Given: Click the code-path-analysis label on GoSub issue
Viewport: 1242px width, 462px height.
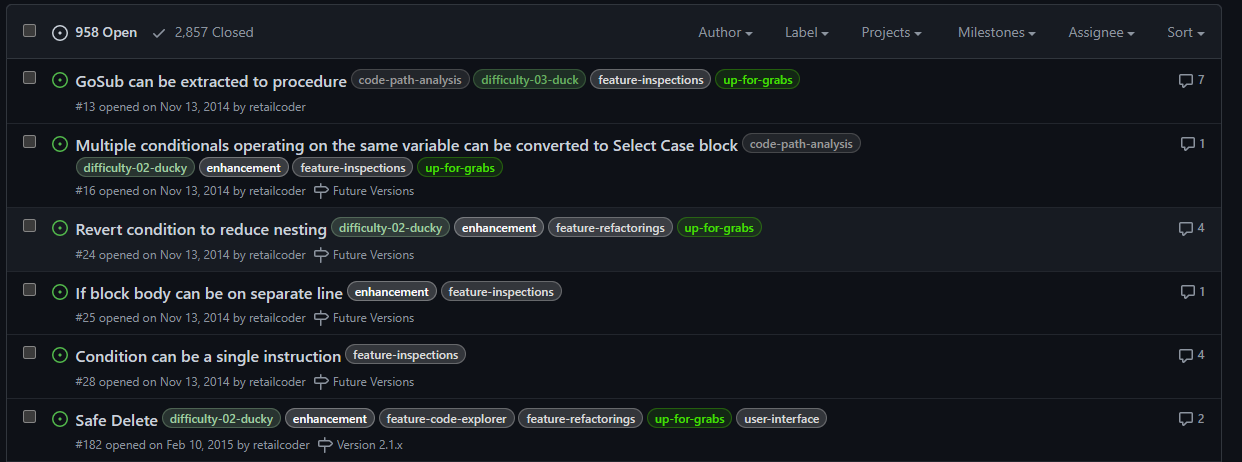Looking at the screenshot, I should pyautogui.click(x=410, y=80).
